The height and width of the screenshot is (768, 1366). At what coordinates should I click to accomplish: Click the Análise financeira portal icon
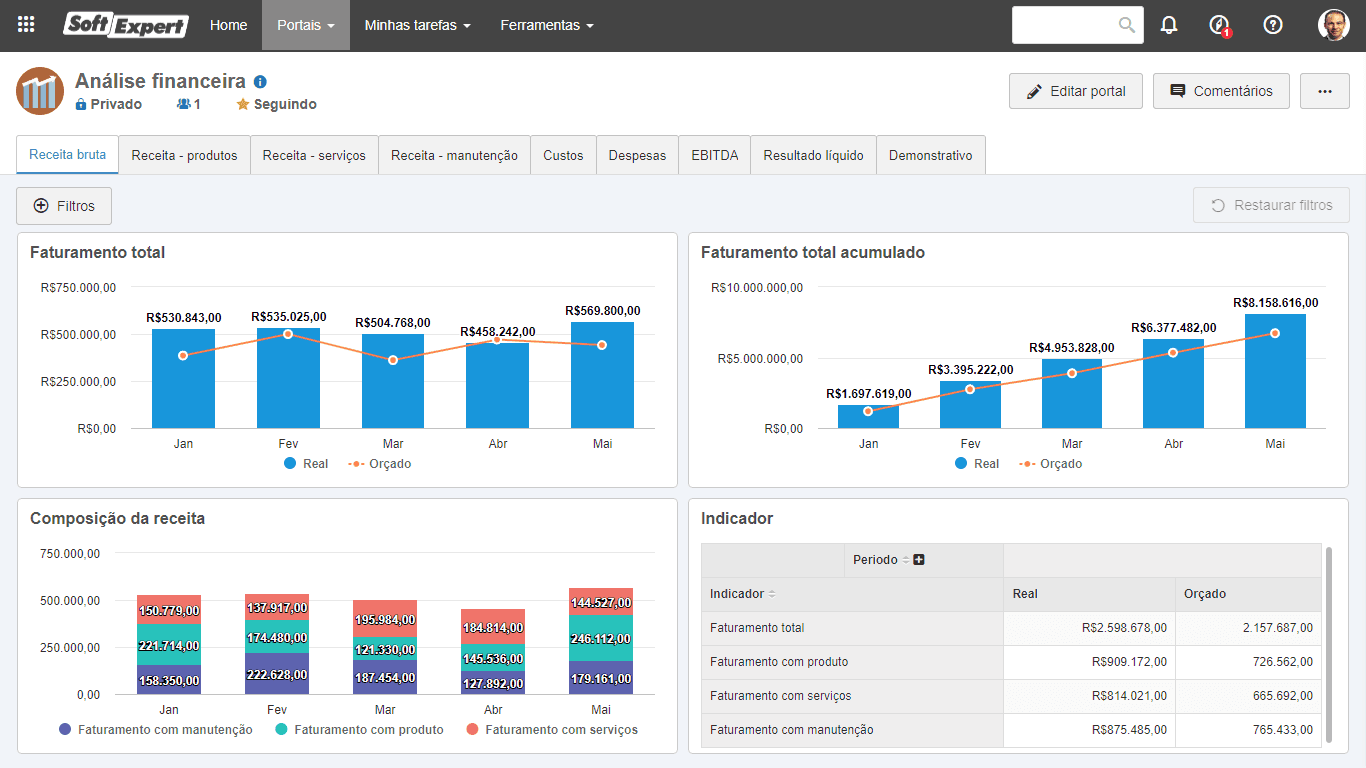(x=40, y=91)
